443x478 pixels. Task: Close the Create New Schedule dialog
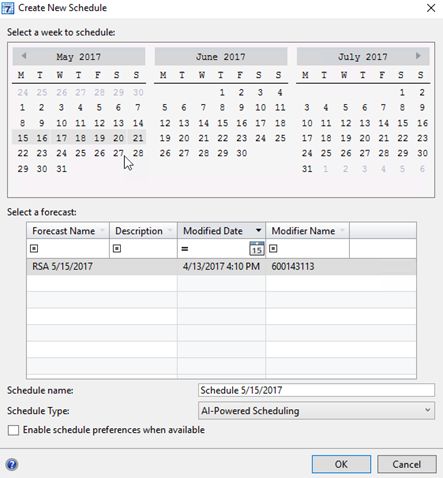(431, 8)
